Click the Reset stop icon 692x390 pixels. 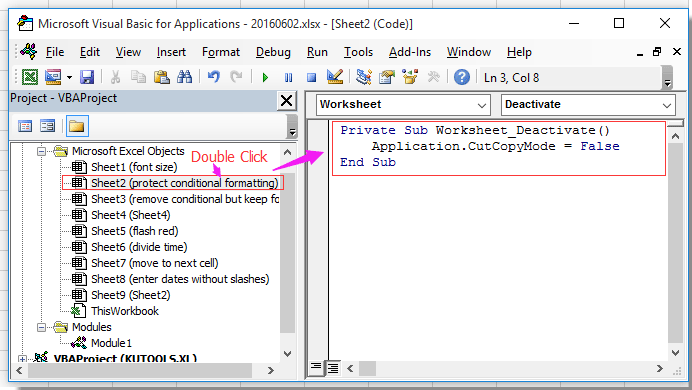point(312,78)
